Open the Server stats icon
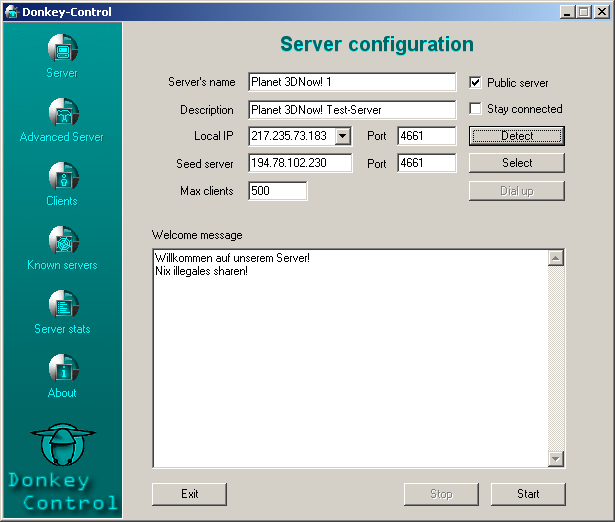 64,304
